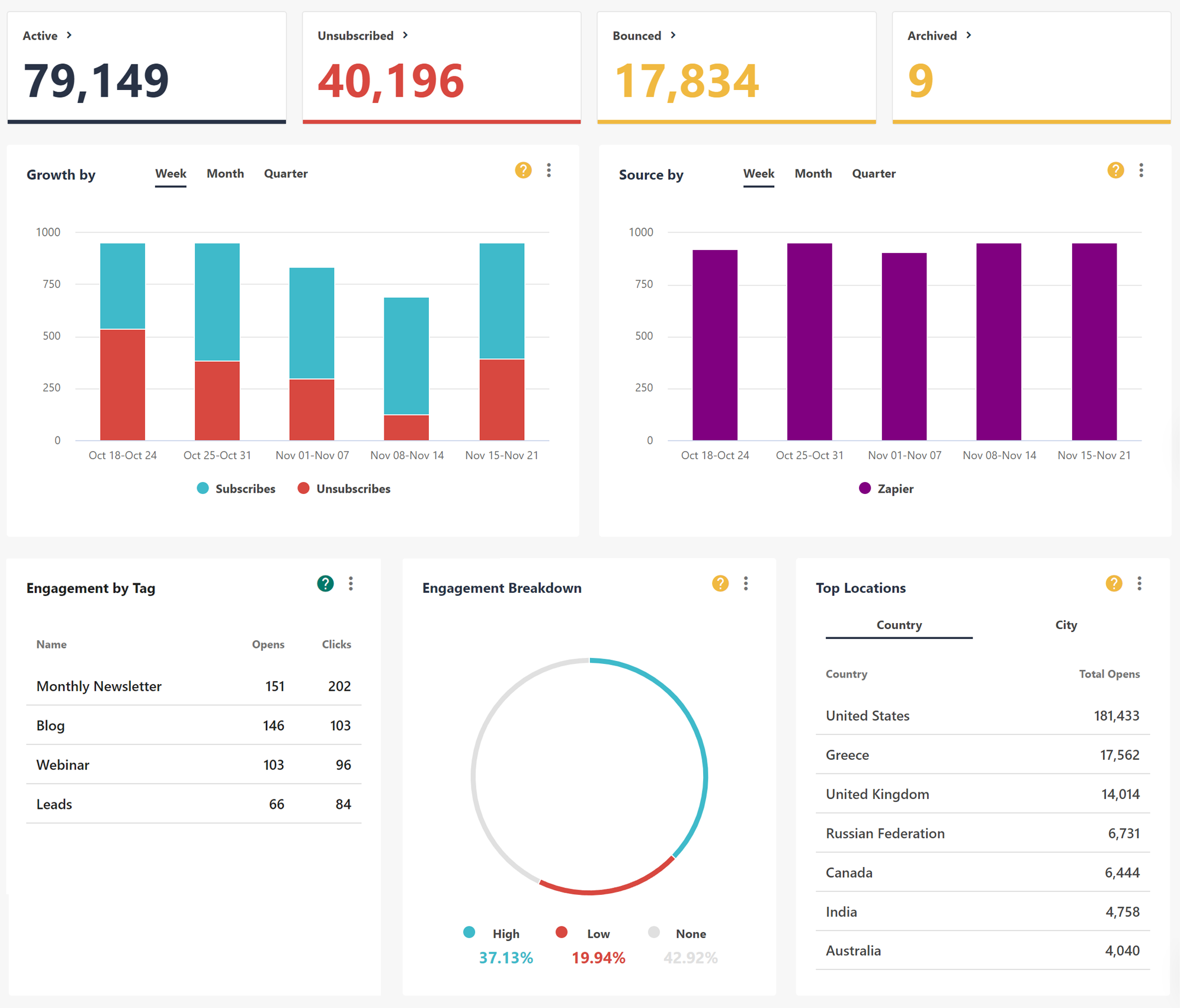The height and width of the screenshot is (1008, 1180).
Task: Select the City tab in Top Locations
Action: (x=1066, y=625)
